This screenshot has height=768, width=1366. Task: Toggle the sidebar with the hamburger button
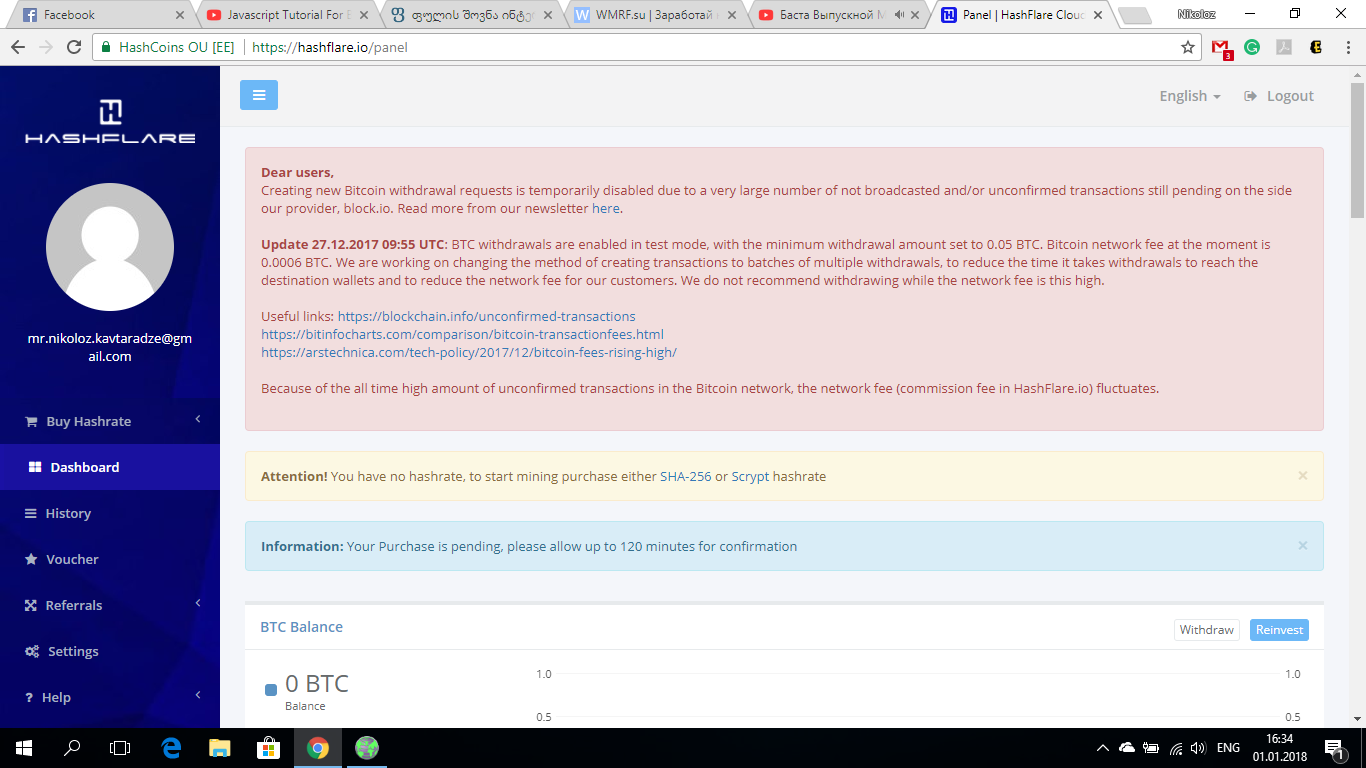[x=259, y=95]
